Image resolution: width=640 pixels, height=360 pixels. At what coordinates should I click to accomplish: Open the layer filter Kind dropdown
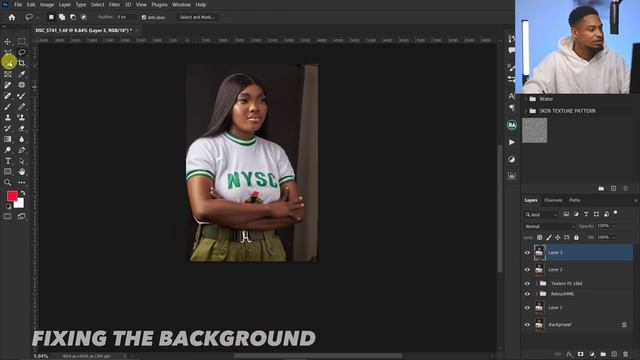541,214
